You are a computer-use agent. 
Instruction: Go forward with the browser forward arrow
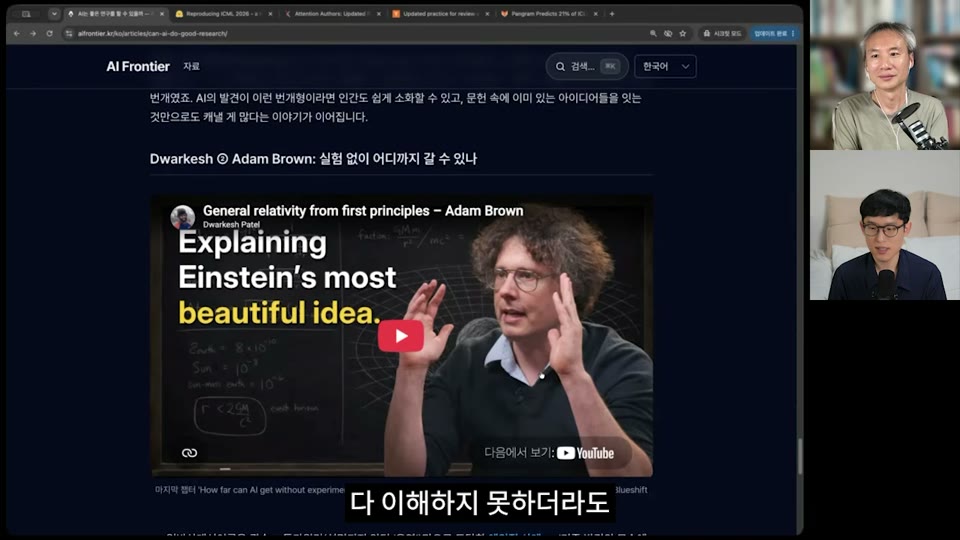[33, 34]
